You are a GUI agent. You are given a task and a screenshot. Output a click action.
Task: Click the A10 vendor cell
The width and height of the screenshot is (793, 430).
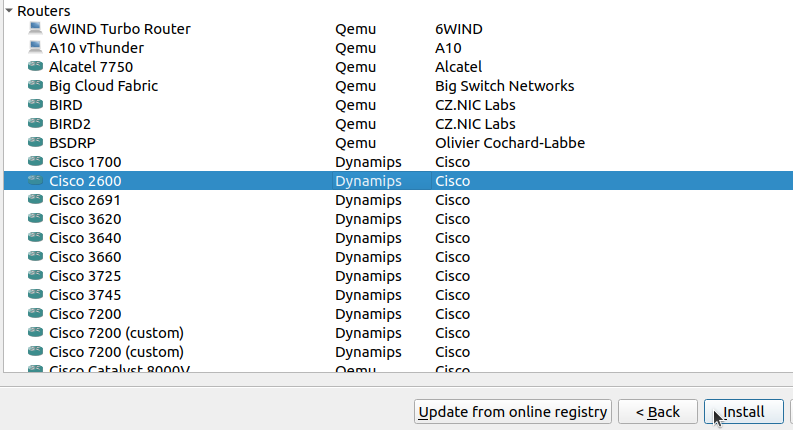(x=448, y=48)
